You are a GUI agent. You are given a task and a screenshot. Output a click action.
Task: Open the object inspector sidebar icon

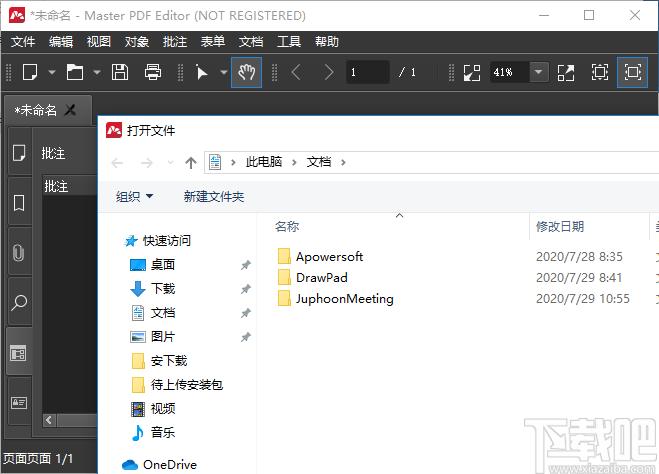point(19,353)
